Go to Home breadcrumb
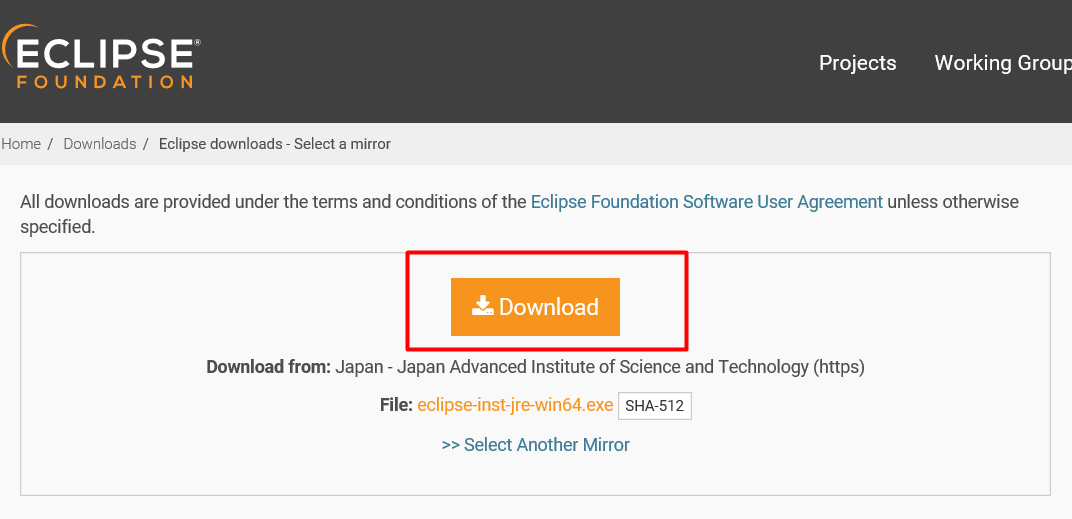The image size is (1072, 519). pos(21,144)
